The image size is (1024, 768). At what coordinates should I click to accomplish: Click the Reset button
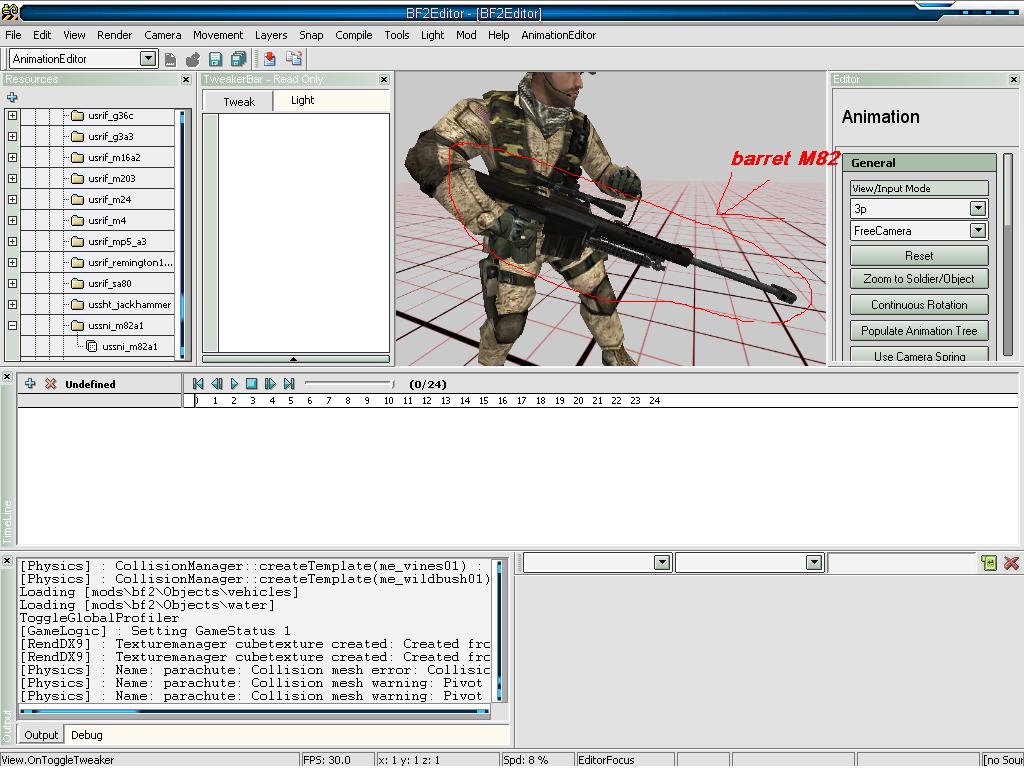click(919, 256)
